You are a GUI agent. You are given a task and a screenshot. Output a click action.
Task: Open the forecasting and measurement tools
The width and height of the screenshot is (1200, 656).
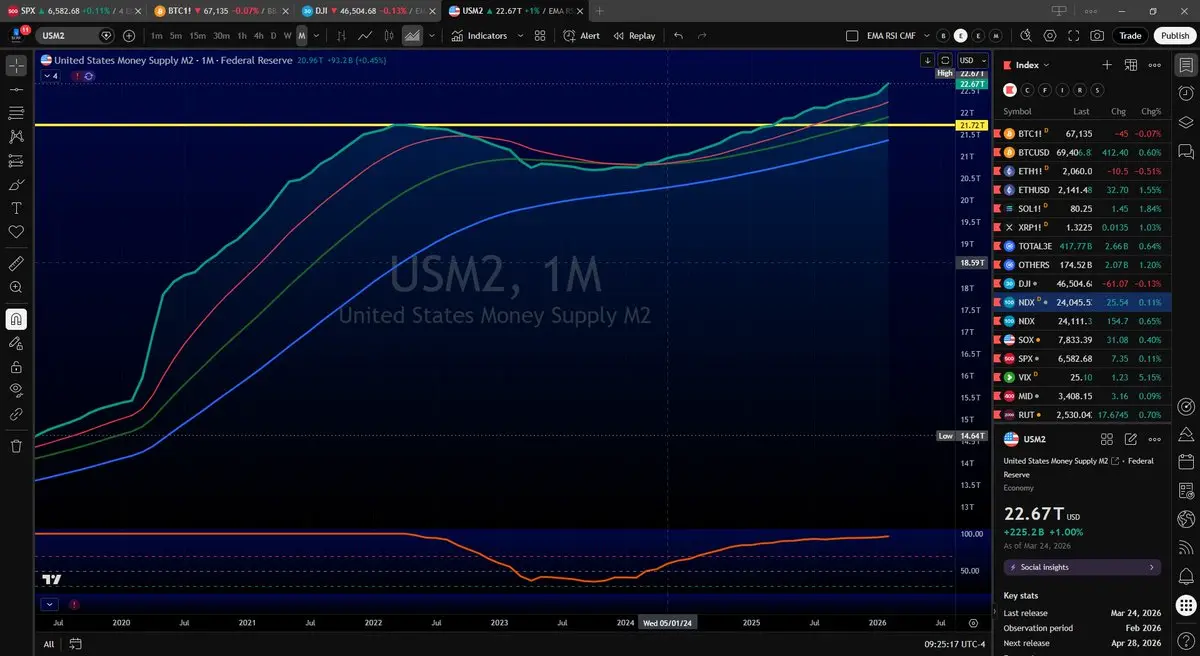[x=16, y=161]
